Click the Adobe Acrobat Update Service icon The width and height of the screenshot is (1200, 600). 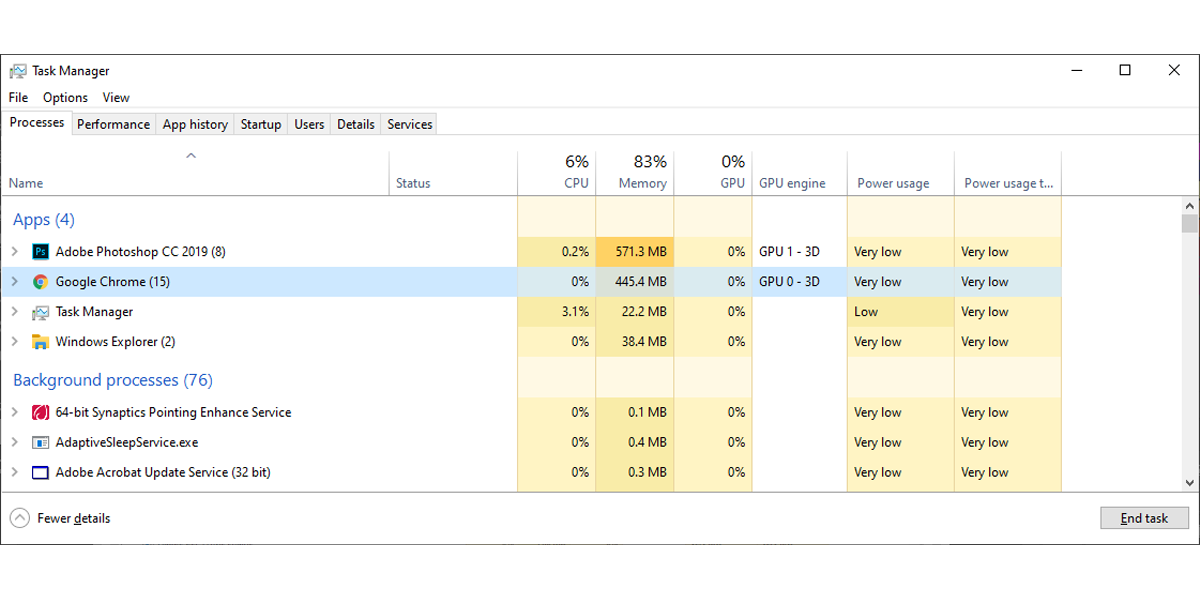tap(41, 472)
